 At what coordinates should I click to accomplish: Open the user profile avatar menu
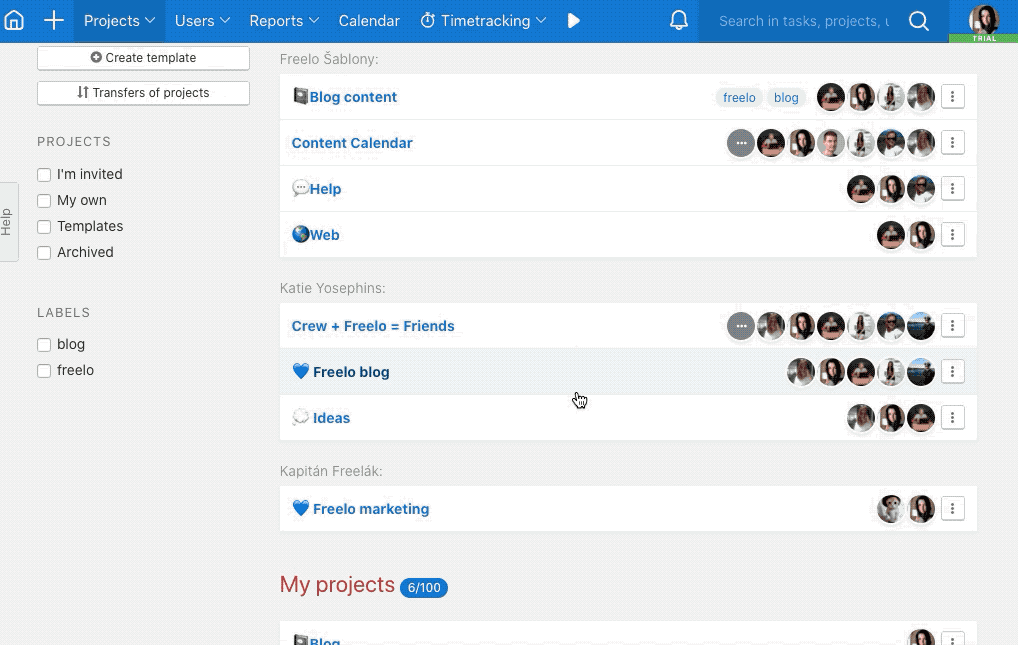[984, 21]
